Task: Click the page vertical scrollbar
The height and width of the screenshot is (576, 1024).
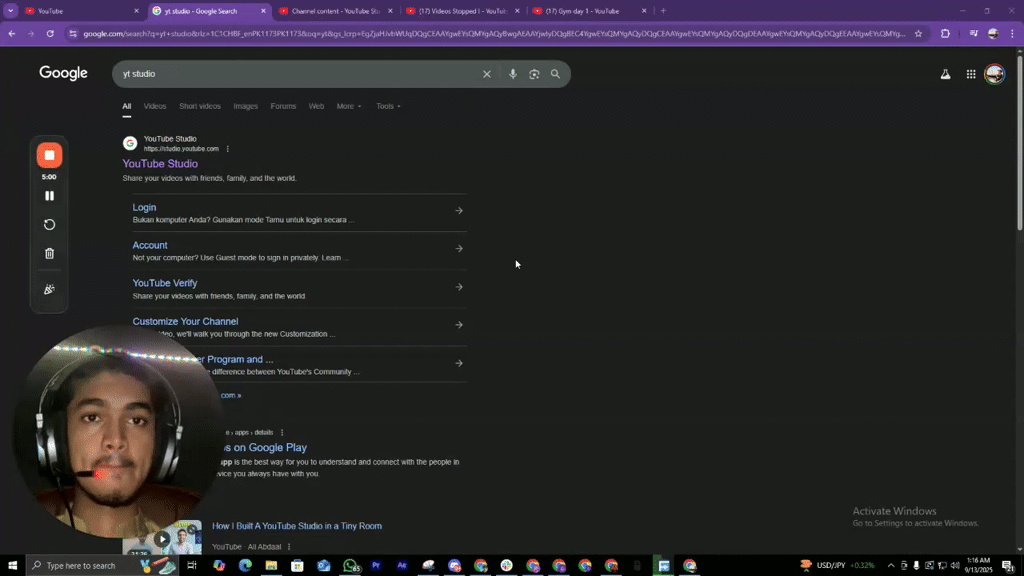Action: [x=1019, y=141]
